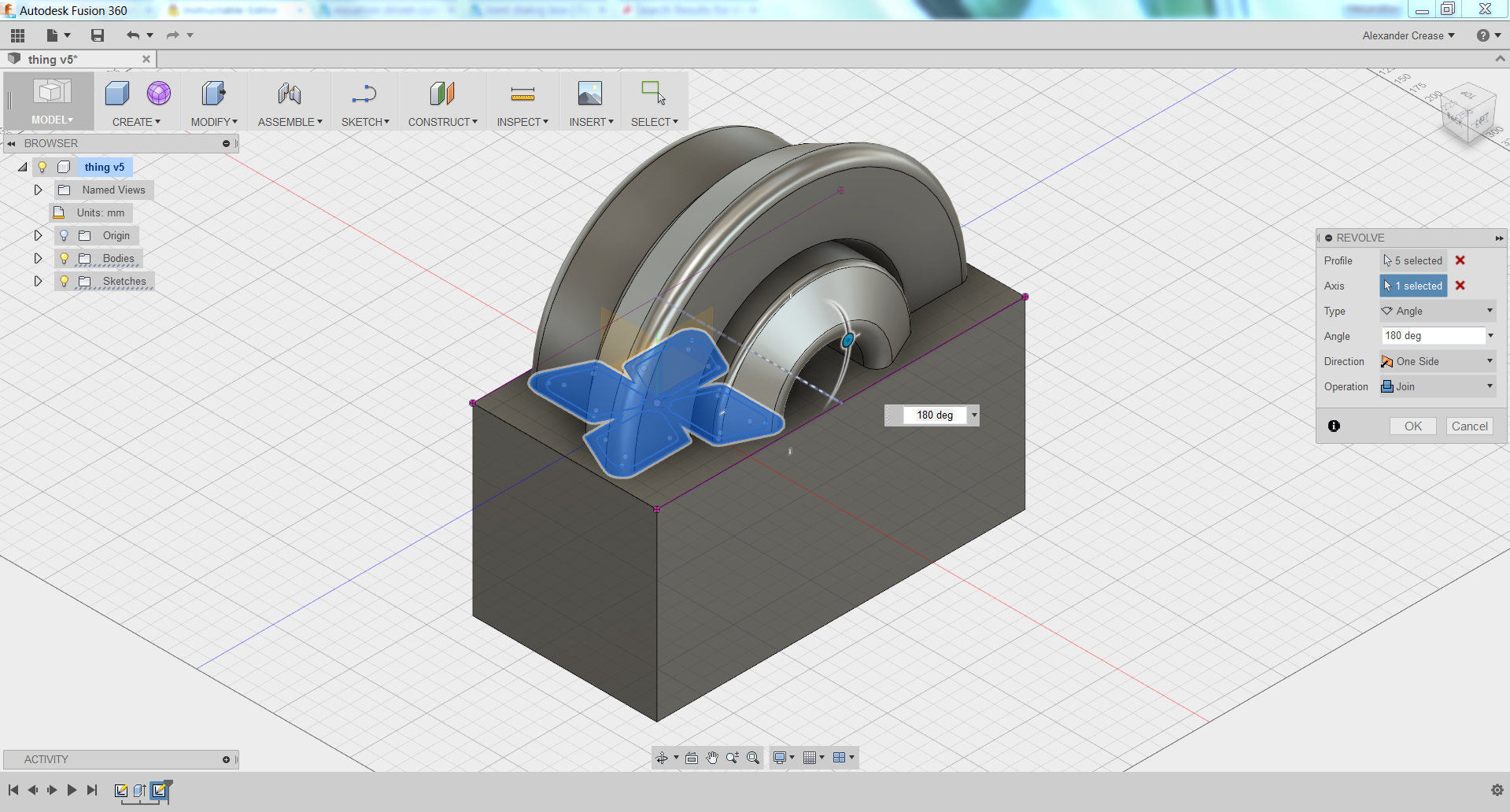Click the Grid and Snaps icon
1510x812 pixels.
tap(810, 758)
